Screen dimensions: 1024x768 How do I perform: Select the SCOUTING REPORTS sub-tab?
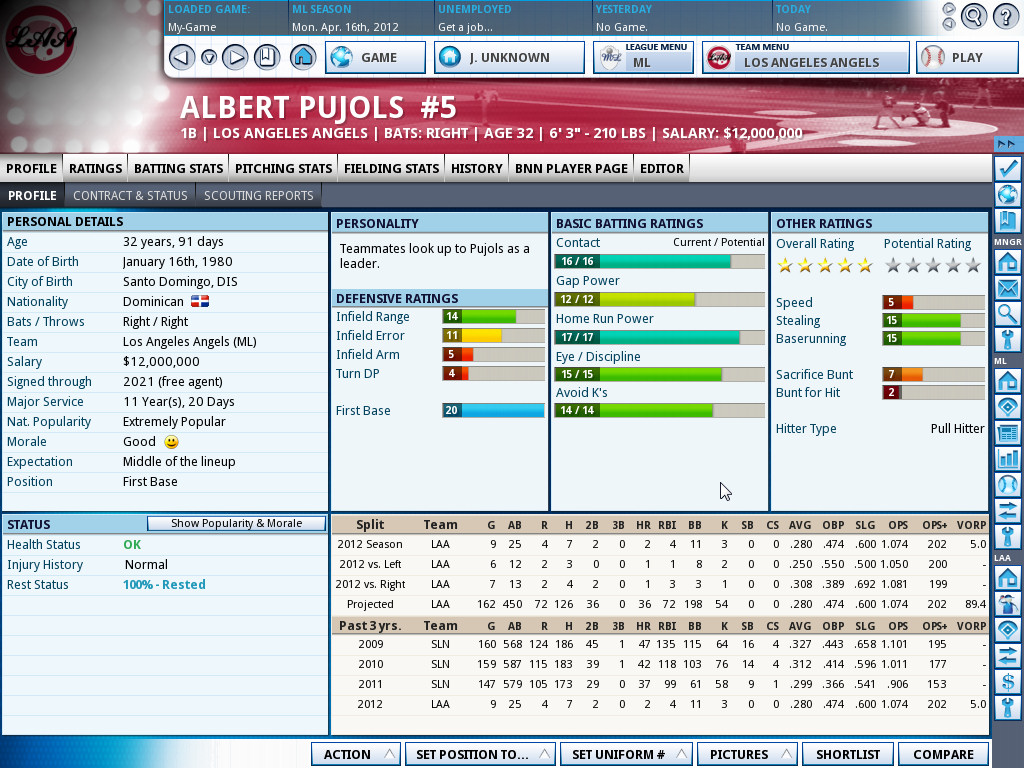tap(259, 196)
